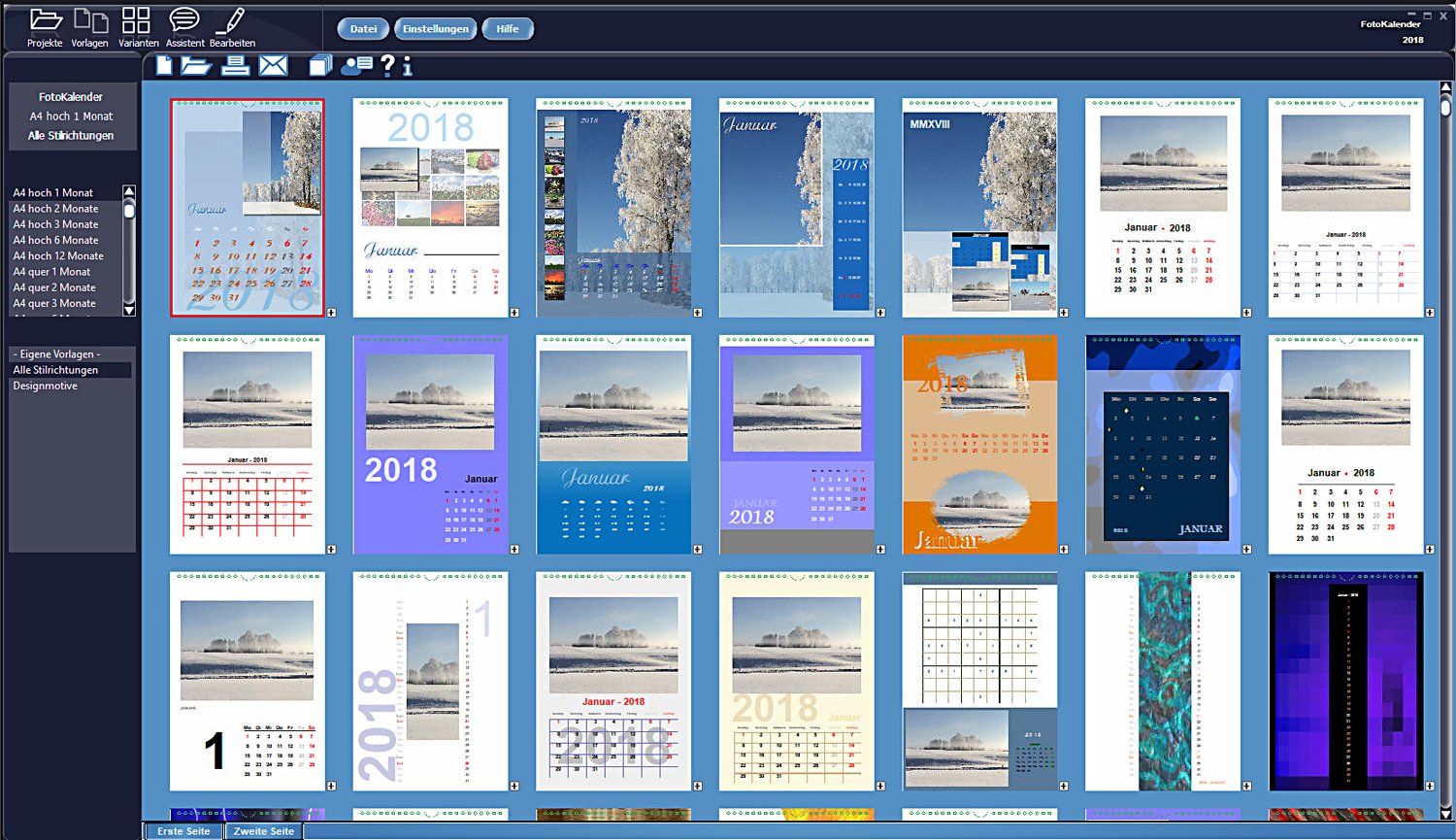The width and height of the screenshot is (1456, 840).
Task: Create a new blank document
Action: [164, 66]
